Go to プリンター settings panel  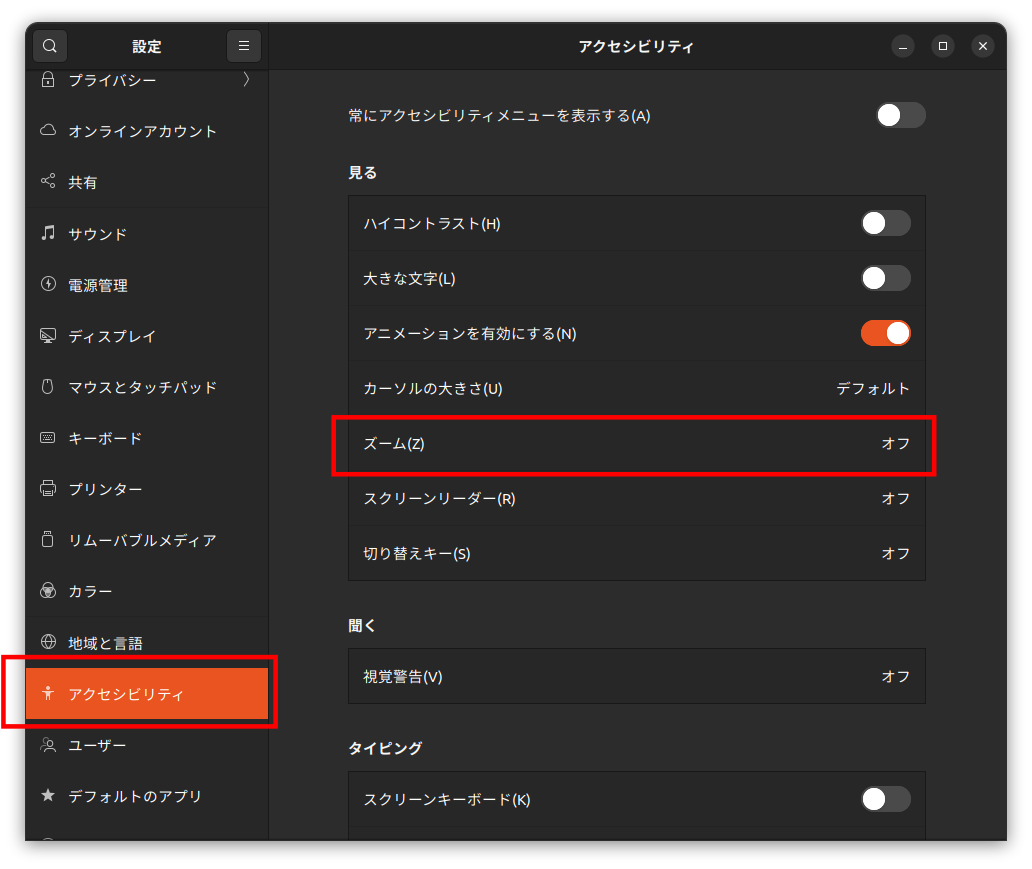(147, 489)
